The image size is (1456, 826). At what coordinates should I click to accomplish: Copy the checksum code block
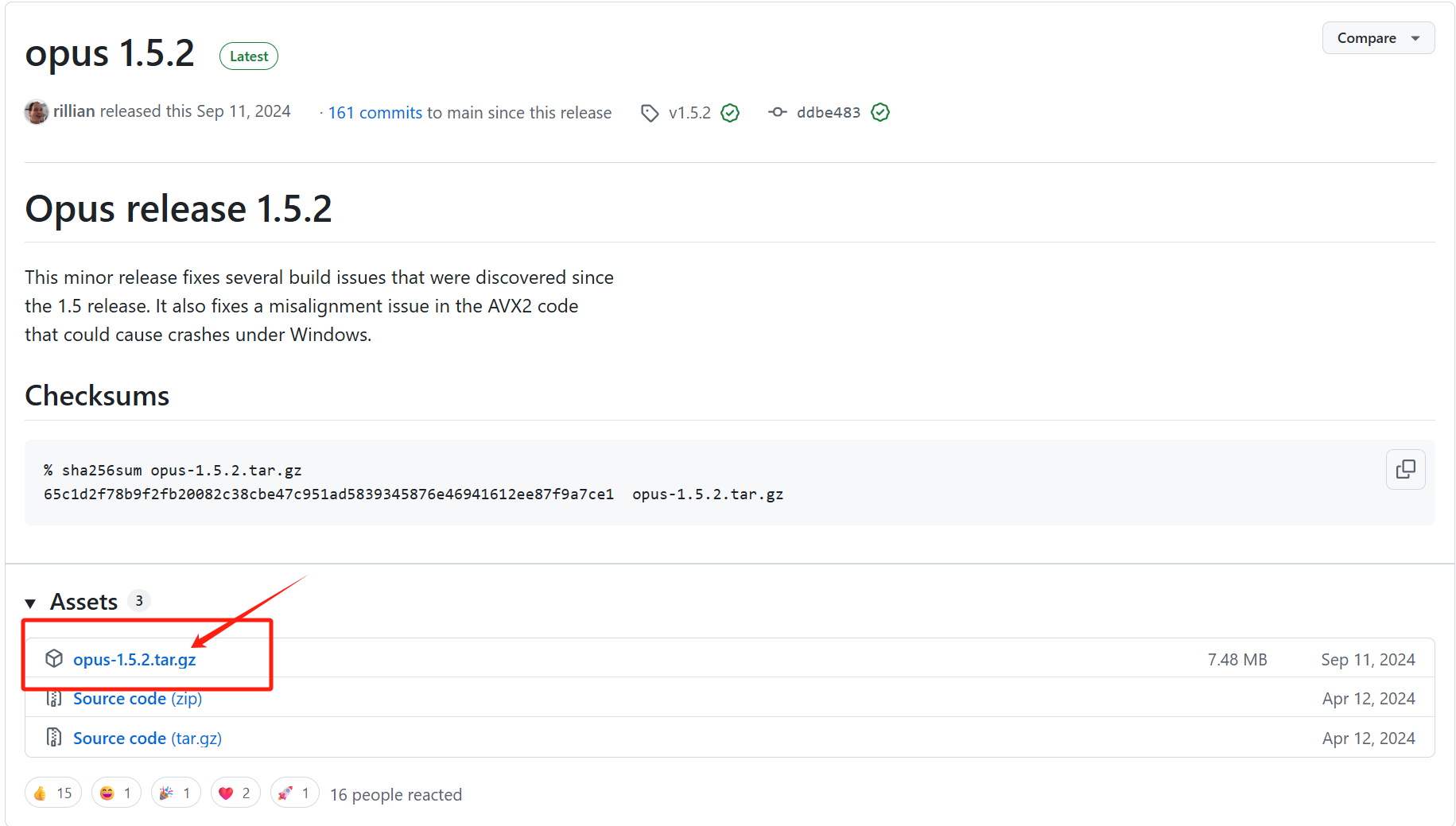(1406, 470)
